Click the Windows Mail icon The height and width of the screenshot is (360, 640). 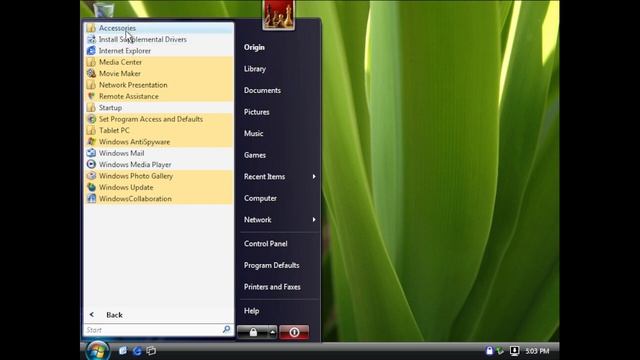pyautogui.click(x=91, y=153)
